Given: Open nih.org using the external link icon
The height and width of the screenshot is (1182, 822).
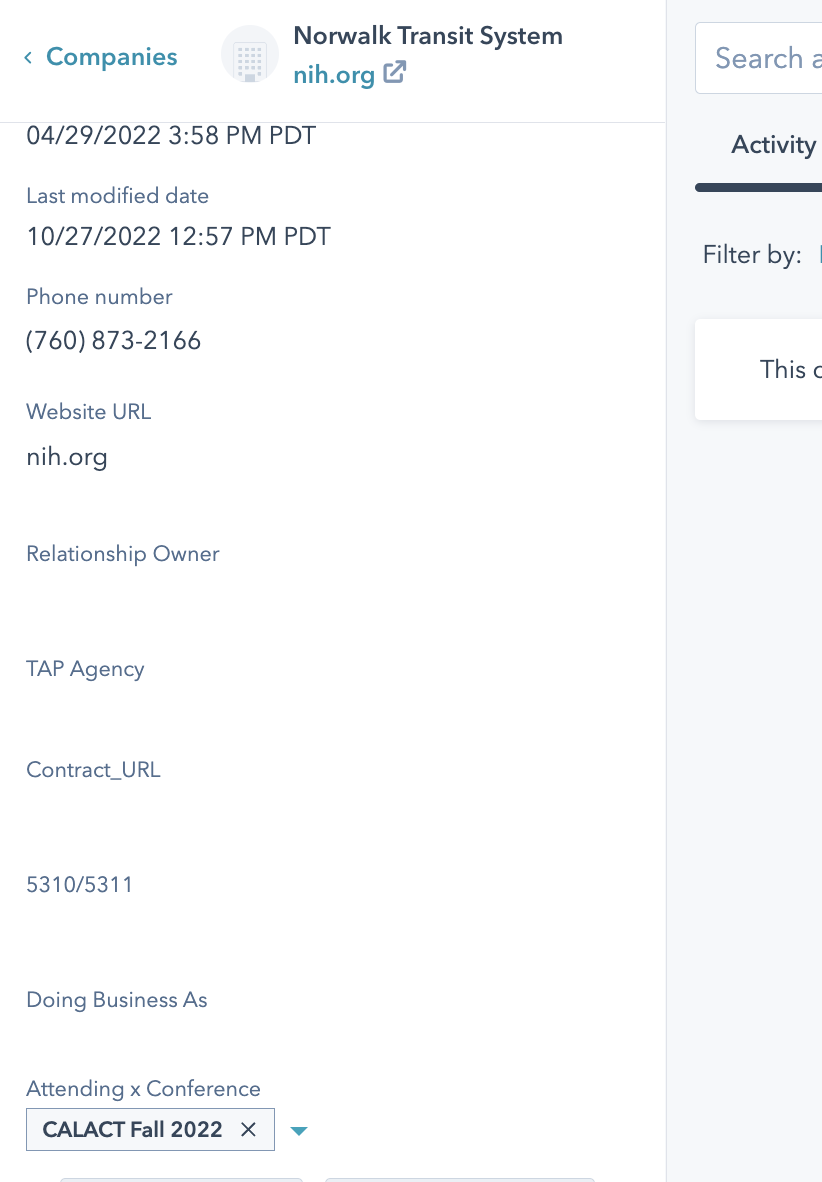Looking at the screenshot, I should click(395, 72).
